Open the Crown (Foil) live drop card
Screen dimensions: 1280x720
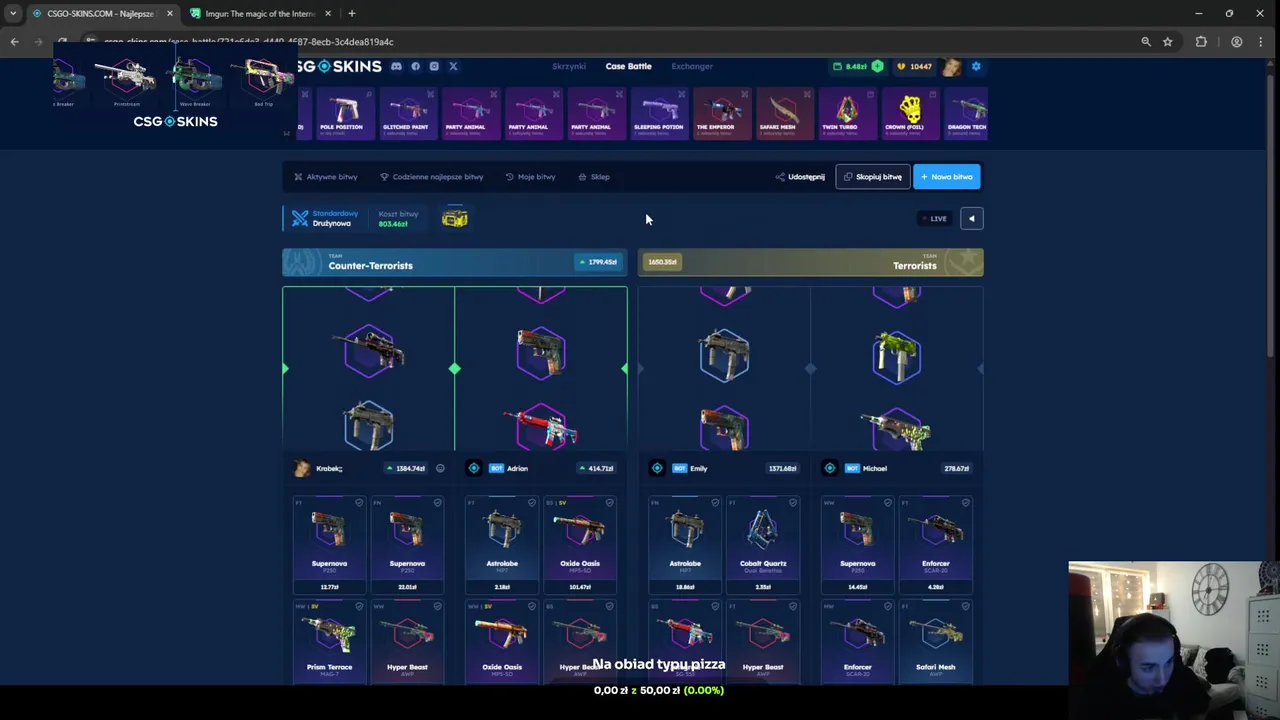[910, 112]
